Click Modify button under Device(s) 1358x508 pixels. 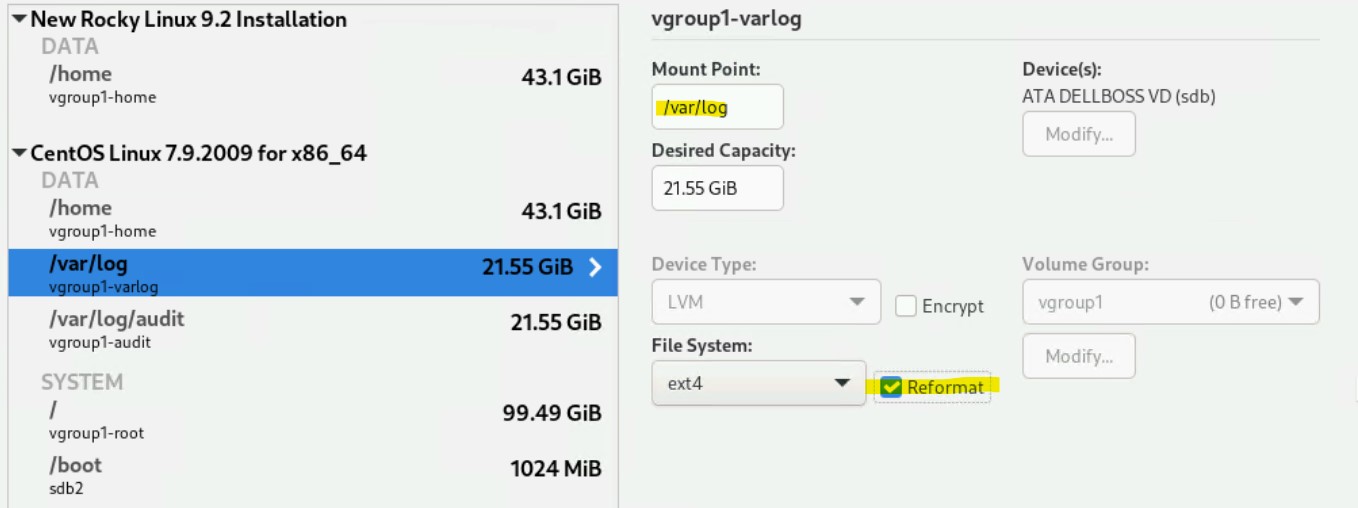click(x=1078, y=134)
